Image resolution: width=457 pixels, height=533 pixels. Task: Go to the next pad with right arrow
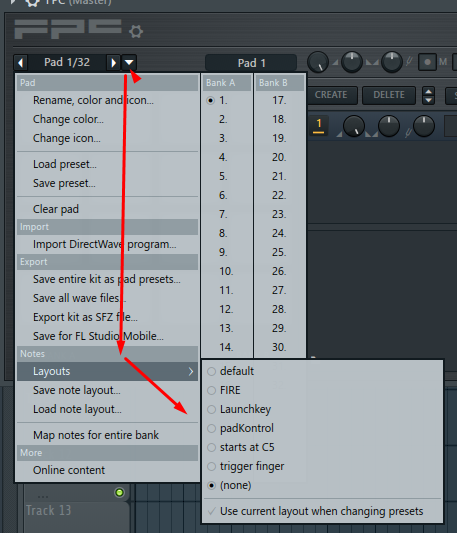click(113, 63)
